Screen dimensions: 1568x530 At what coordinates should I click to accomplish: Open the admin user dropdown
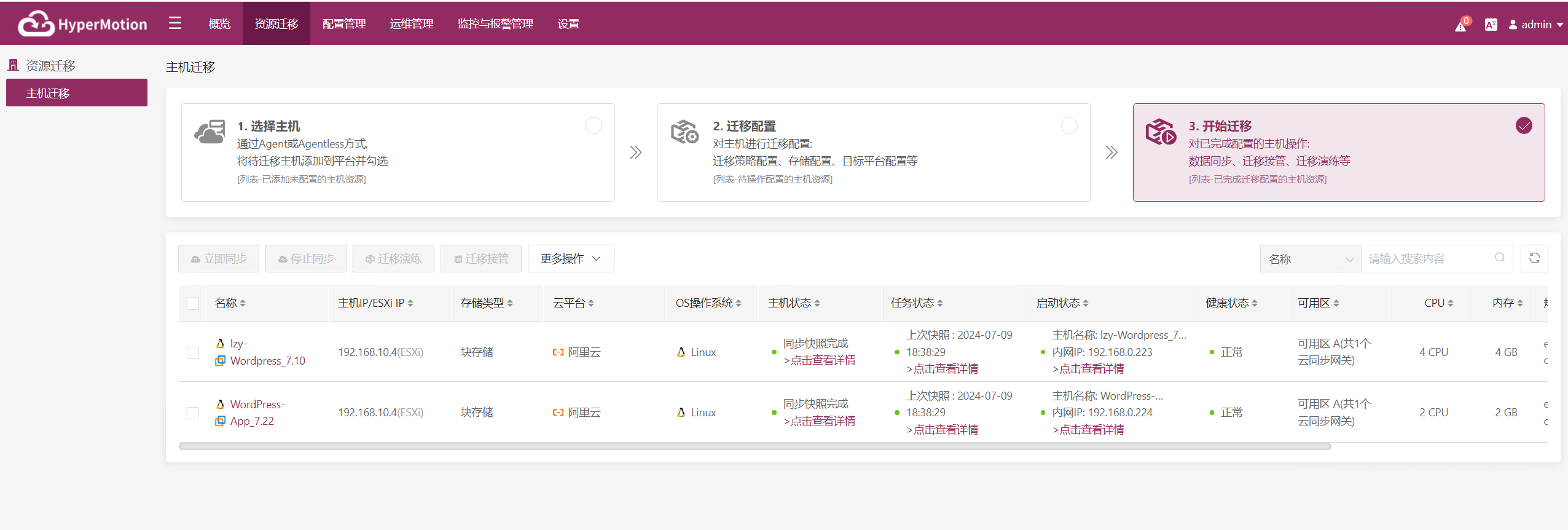tap(1535, 25)
